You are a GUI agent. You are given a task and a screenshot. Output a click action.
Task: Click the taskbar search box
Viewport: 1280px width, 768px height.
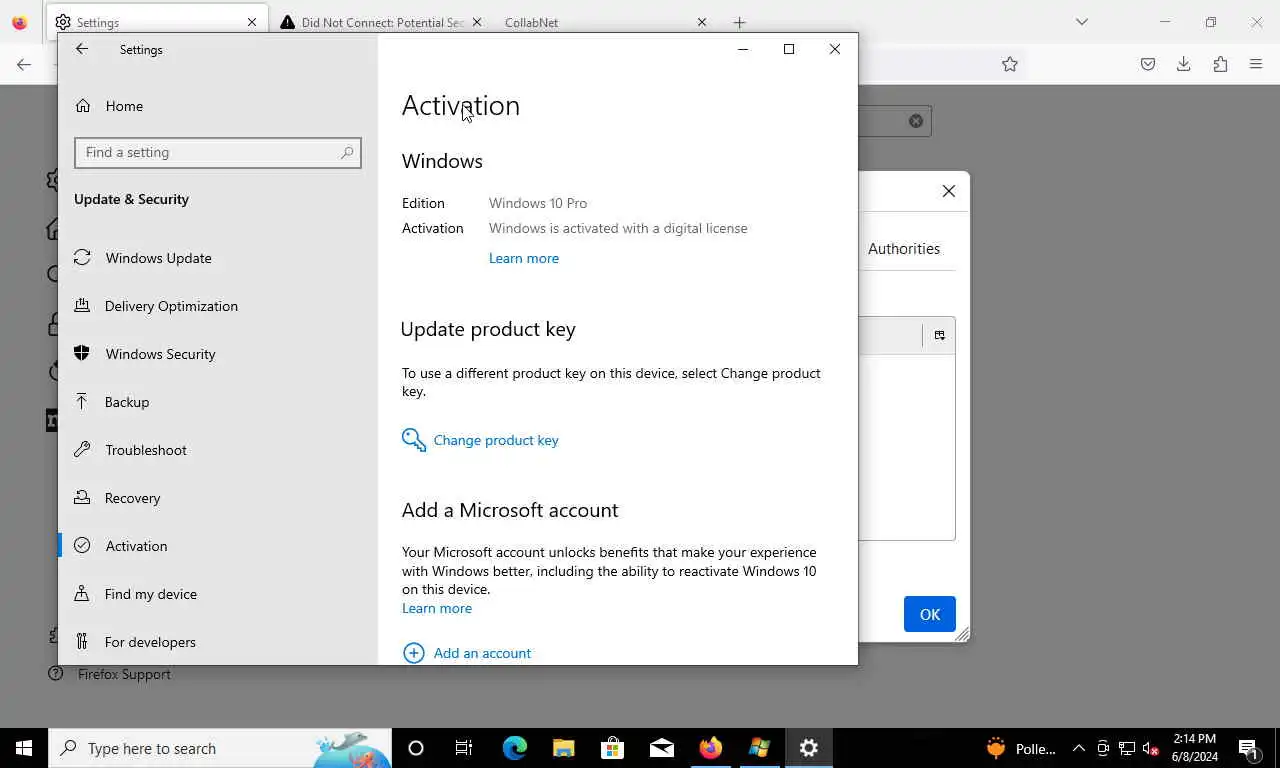[220, 748]
